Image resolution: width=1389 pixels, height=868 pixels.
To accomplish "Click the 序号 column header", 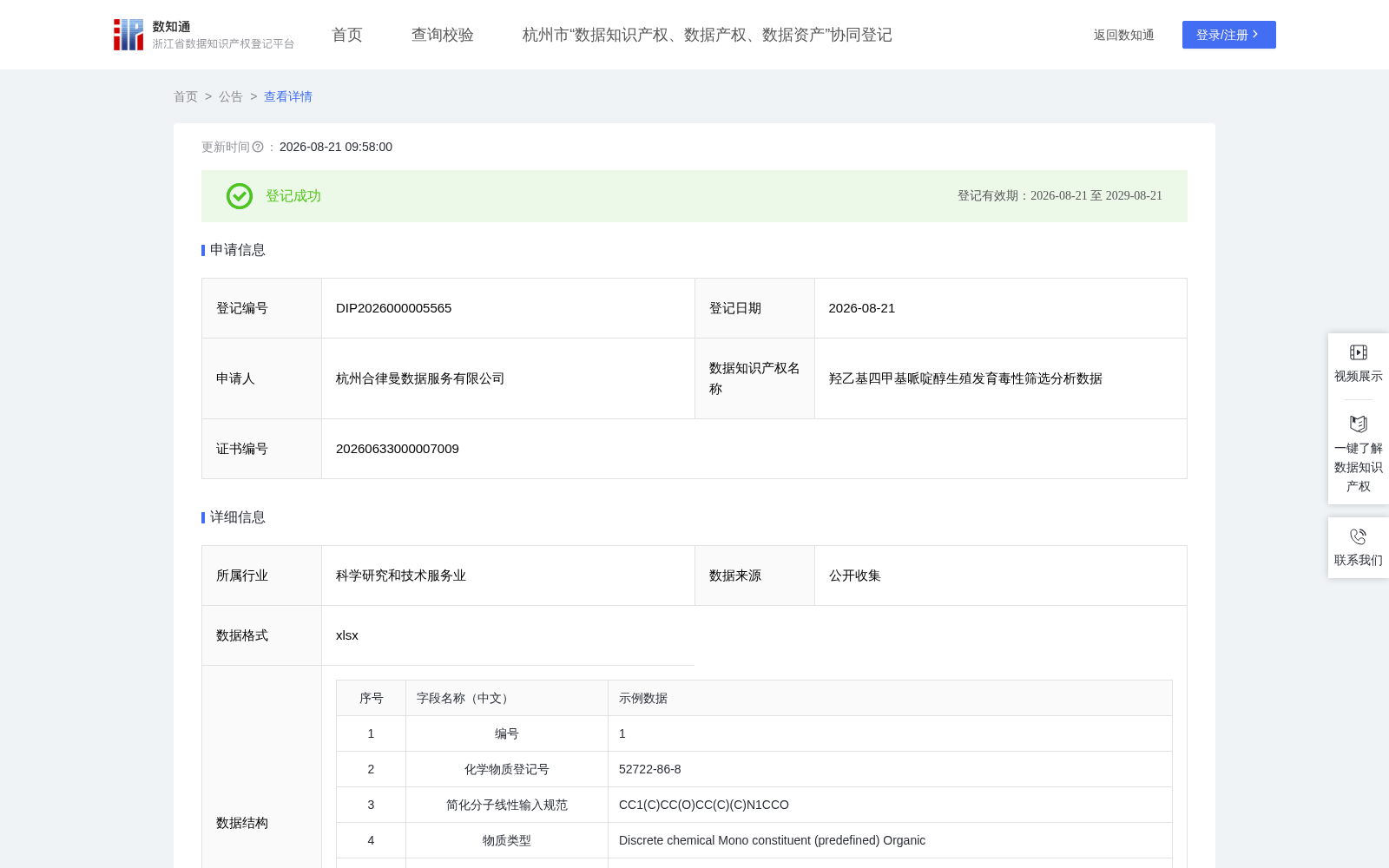I will coord(372,698).
